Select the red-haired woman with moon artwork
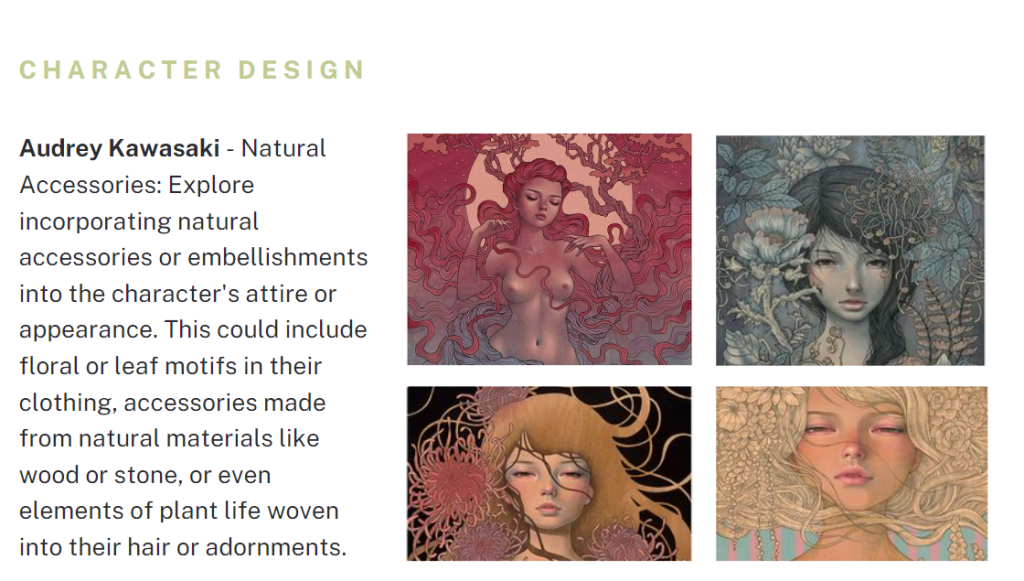Viewport: 1024px width, 581px height. [549, 249]
